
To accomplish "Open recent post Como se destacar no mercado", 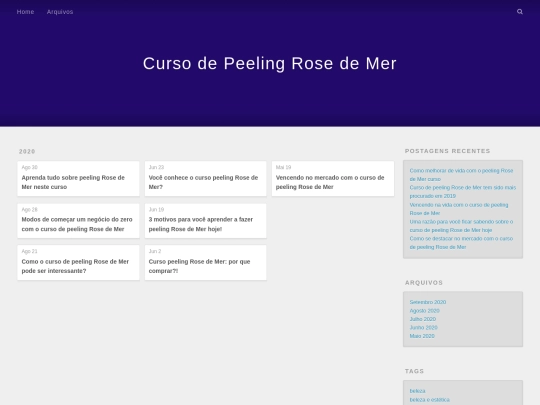I will [x=461, y=243].
